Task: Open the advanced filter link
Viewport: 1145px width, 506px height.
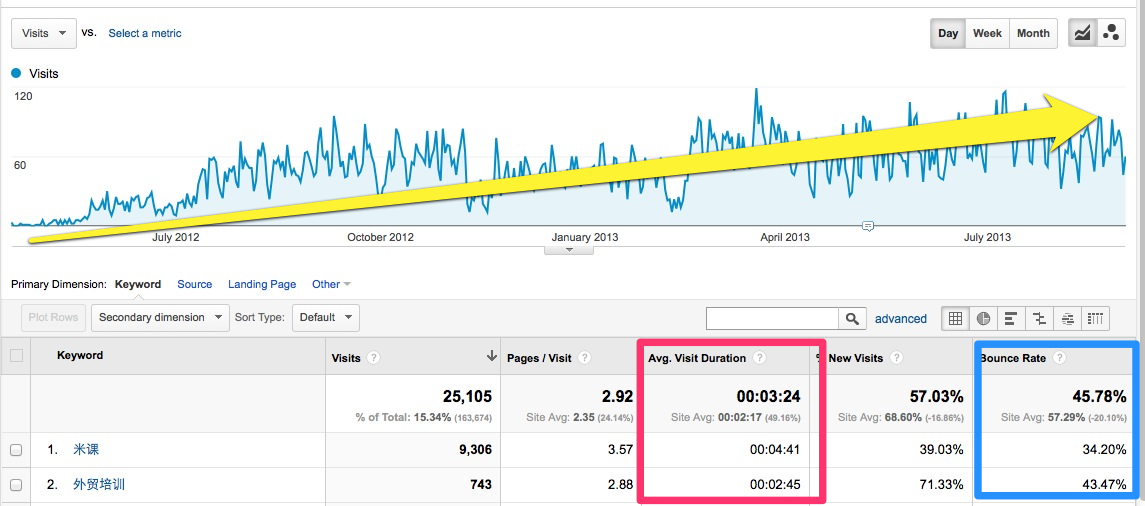Action: pyautogui.click(x=900, y=318)
